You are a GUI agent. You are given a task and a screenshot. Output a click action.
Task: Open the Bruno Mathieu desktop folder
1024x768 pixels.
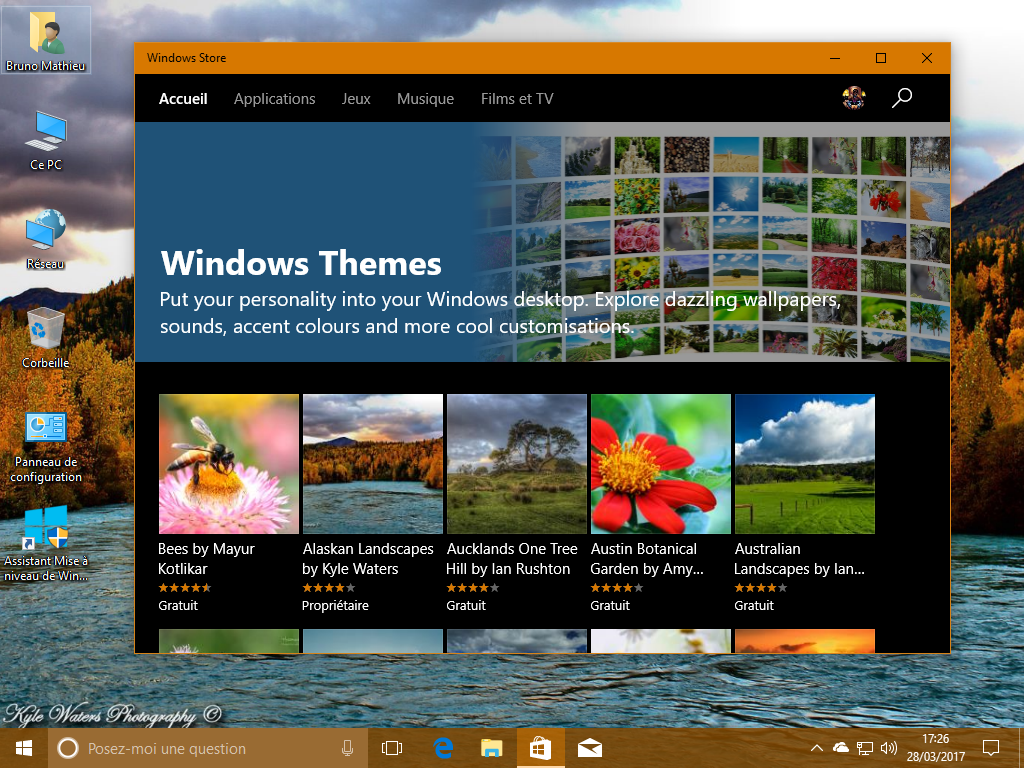[46, 40]
